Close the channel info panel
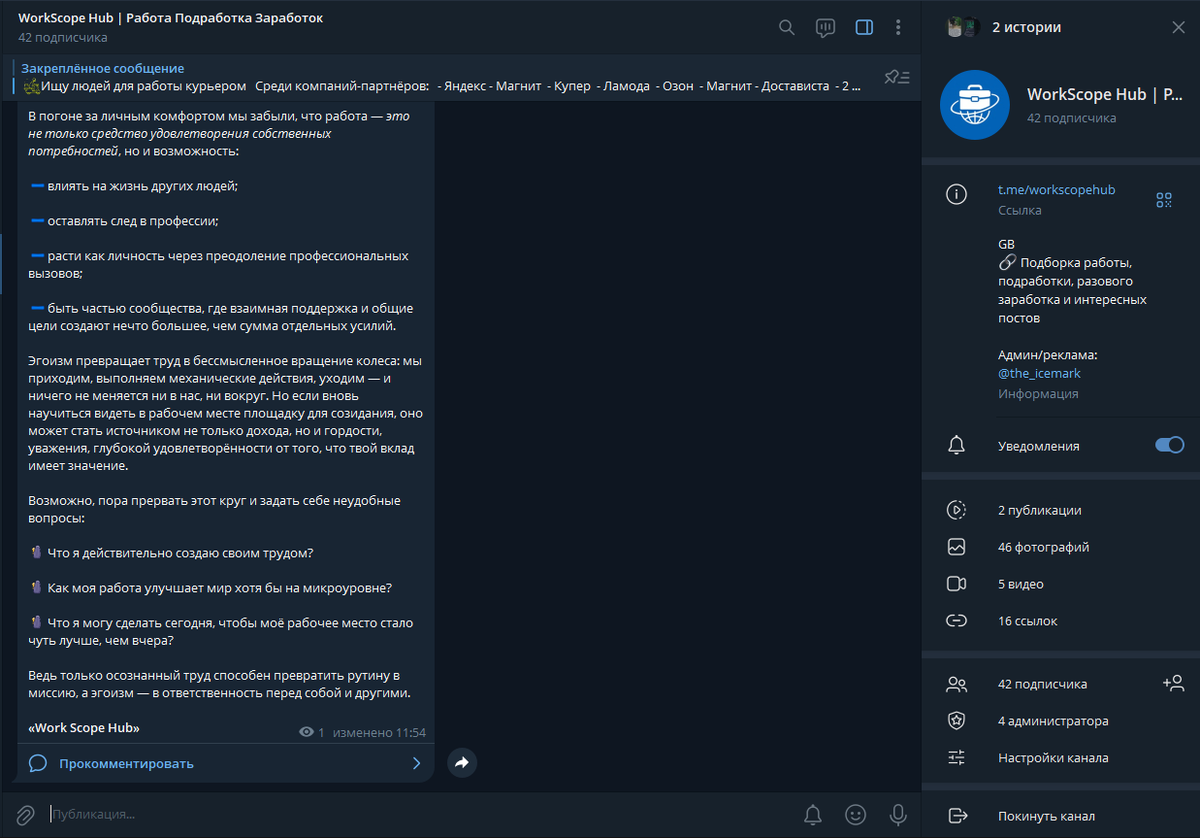The width and height of the screenshot is (1200, 838). [1178, 27]
